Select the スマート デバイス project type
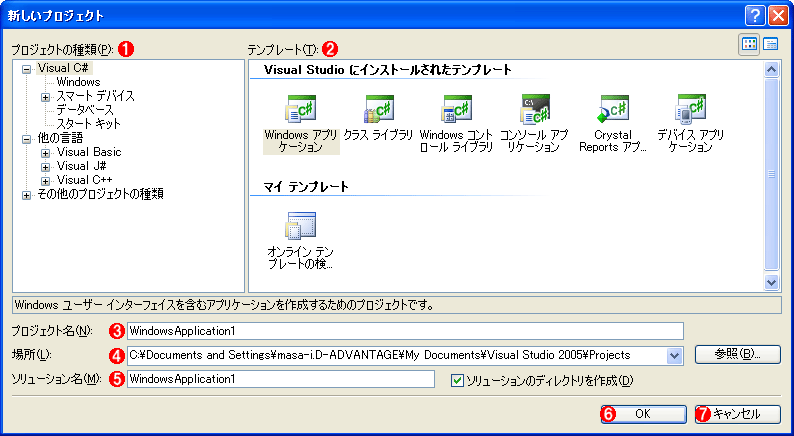Screen dimensions: 794x436 tap(95, 96)
